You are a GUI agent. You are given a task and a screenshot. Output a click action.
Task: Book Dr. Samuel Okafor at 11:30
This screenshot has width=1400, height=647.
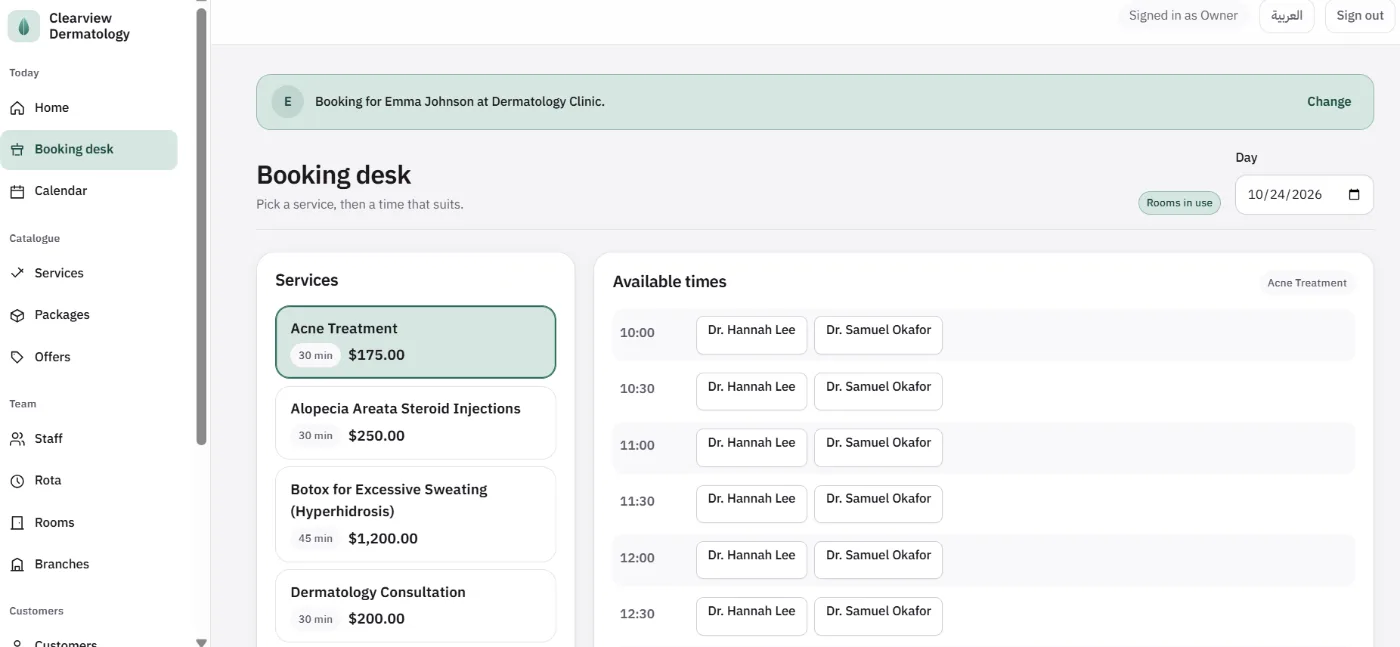pyautogui.click(x=878, y=503)
